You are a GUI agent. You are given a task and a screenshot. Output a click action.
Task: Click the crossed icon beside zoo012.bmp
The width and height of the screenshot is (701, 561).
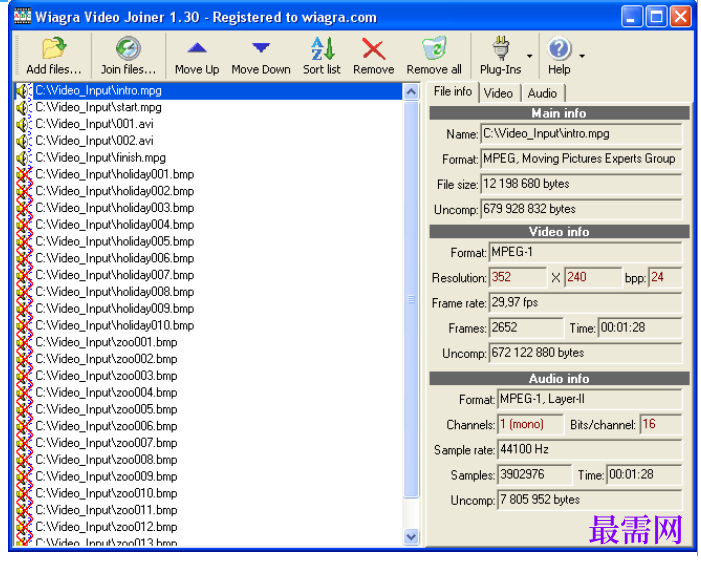pyautogui.click(x=23, y=527)
